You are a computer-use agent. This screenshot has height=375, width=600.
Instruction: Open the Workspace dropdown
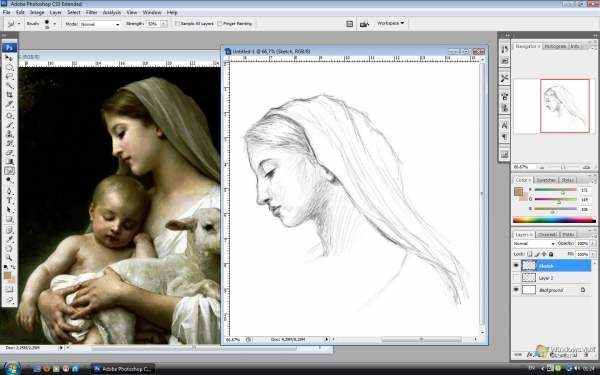pos(390,23)
